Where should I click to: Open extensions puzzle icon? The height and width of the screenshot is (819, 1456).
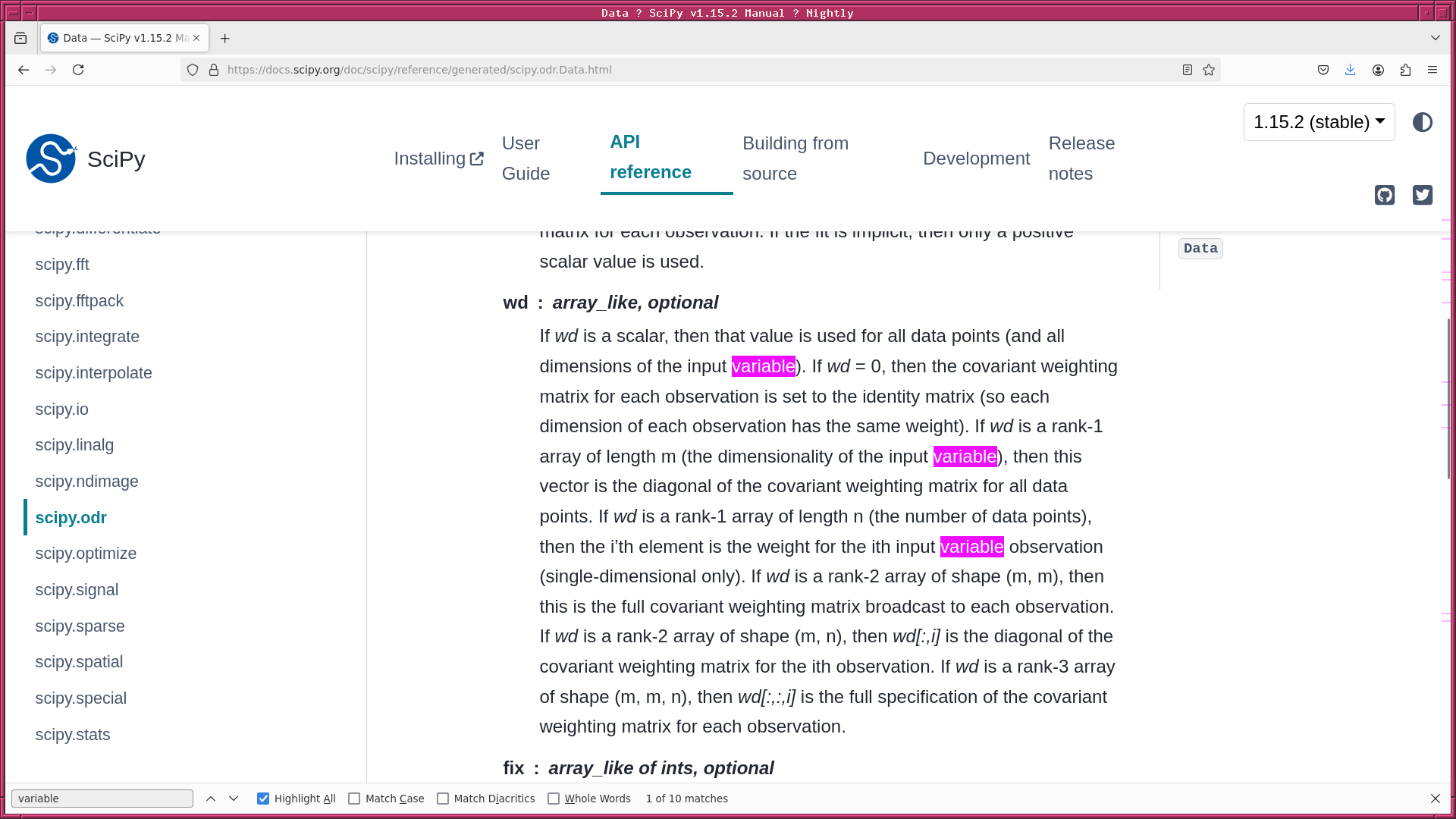tap(1405, 70)
